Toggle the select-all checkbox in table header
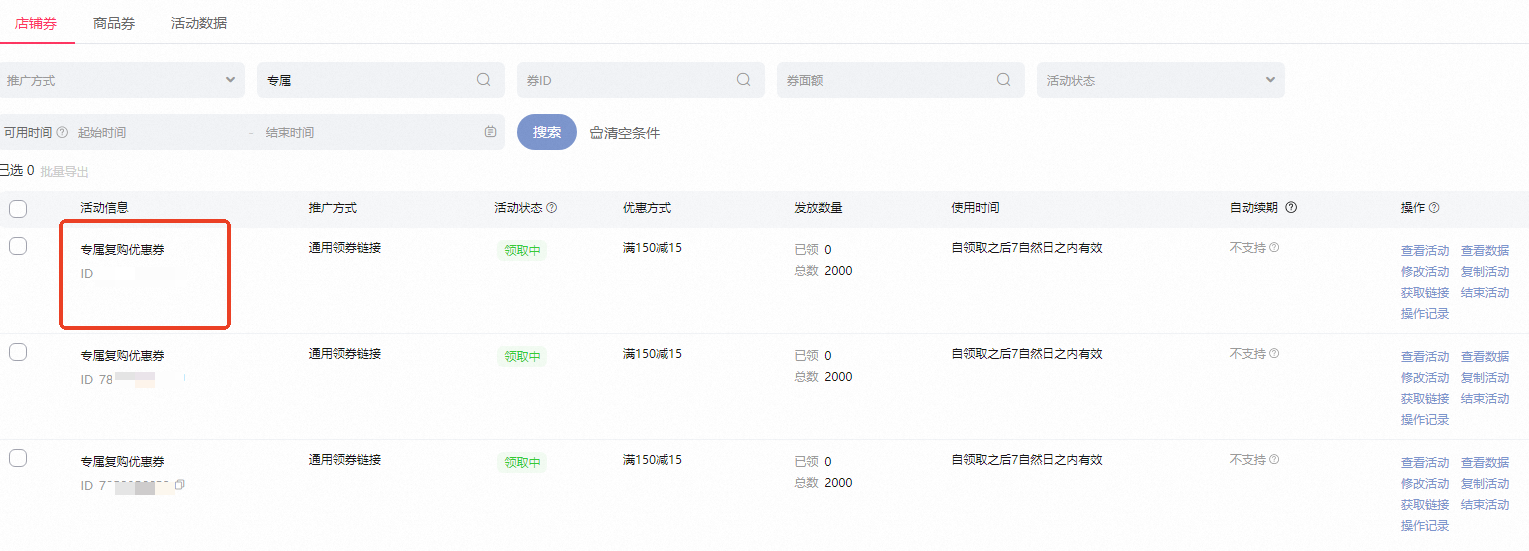 pyautogui.click(x=18, y=209)
